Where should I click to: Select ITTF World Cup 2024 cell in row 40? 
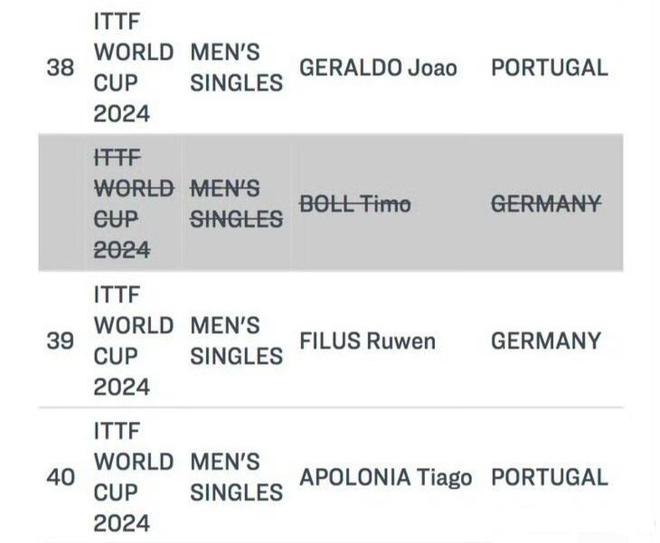(134, 477)
